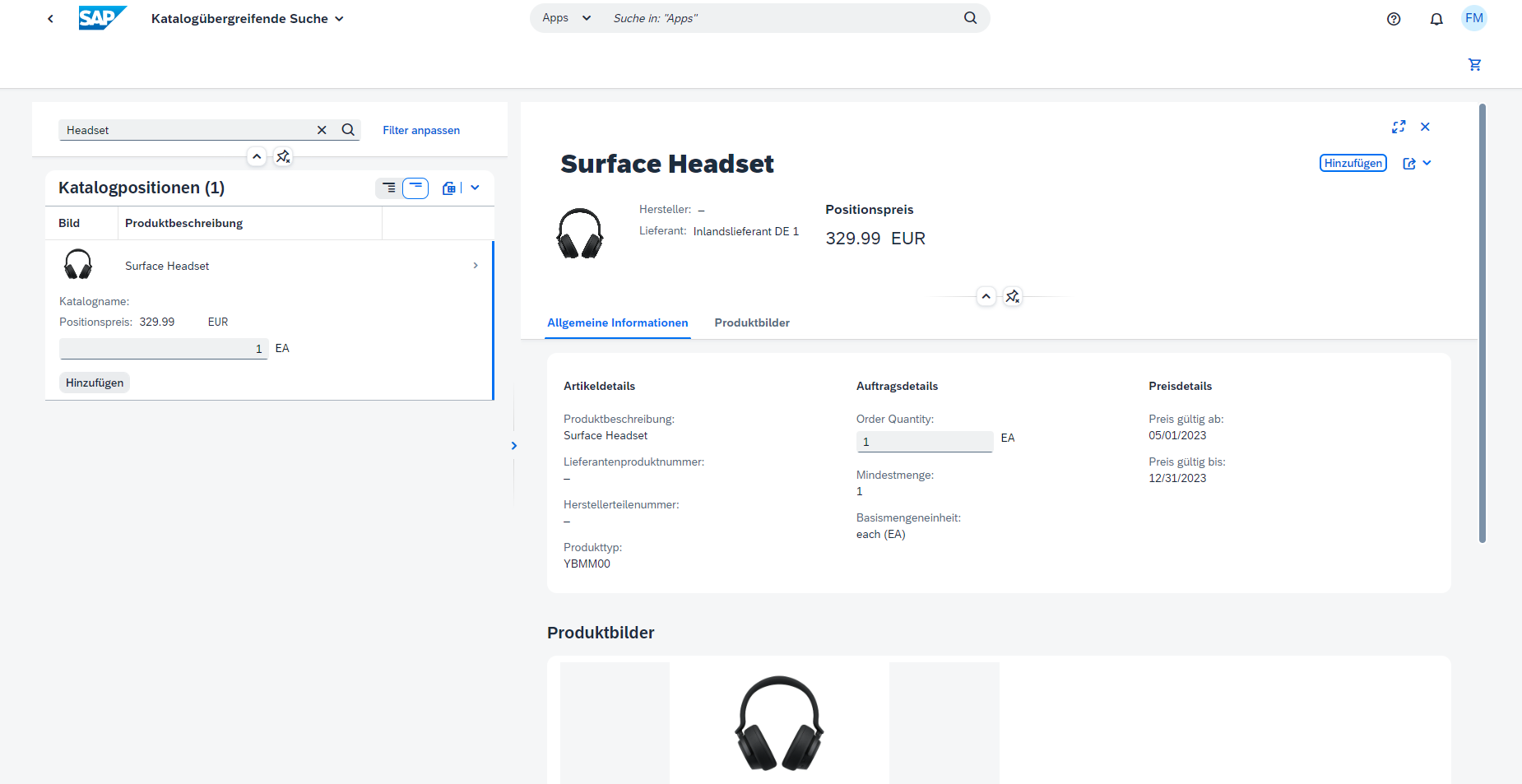Click the shell search magnifier icon
1522x784 pixels.
(x=971, y=18)
